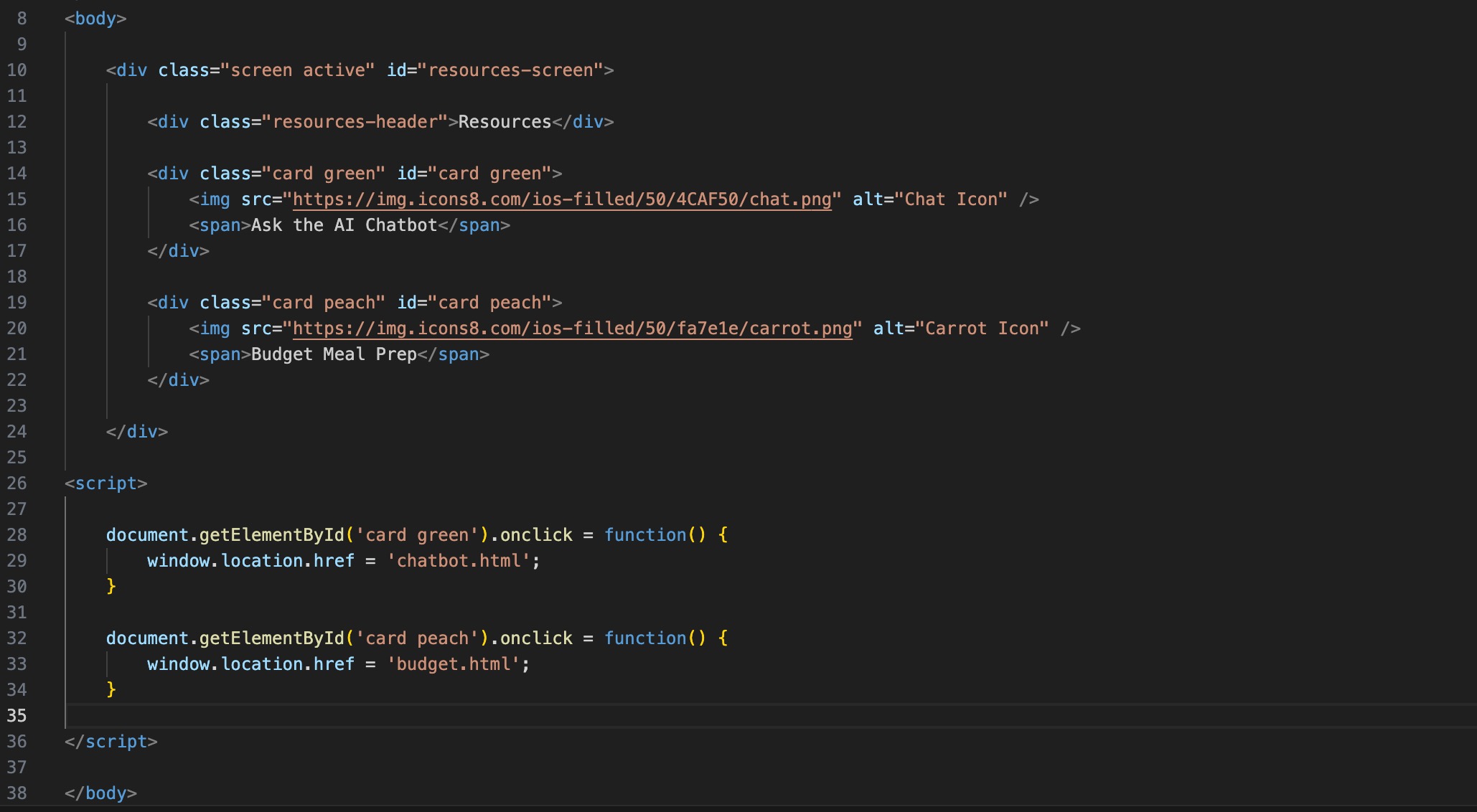The height and width of the screenshot is (812, 1477).
Task: Click the closing script tag
Action: (x=111, y=742)
